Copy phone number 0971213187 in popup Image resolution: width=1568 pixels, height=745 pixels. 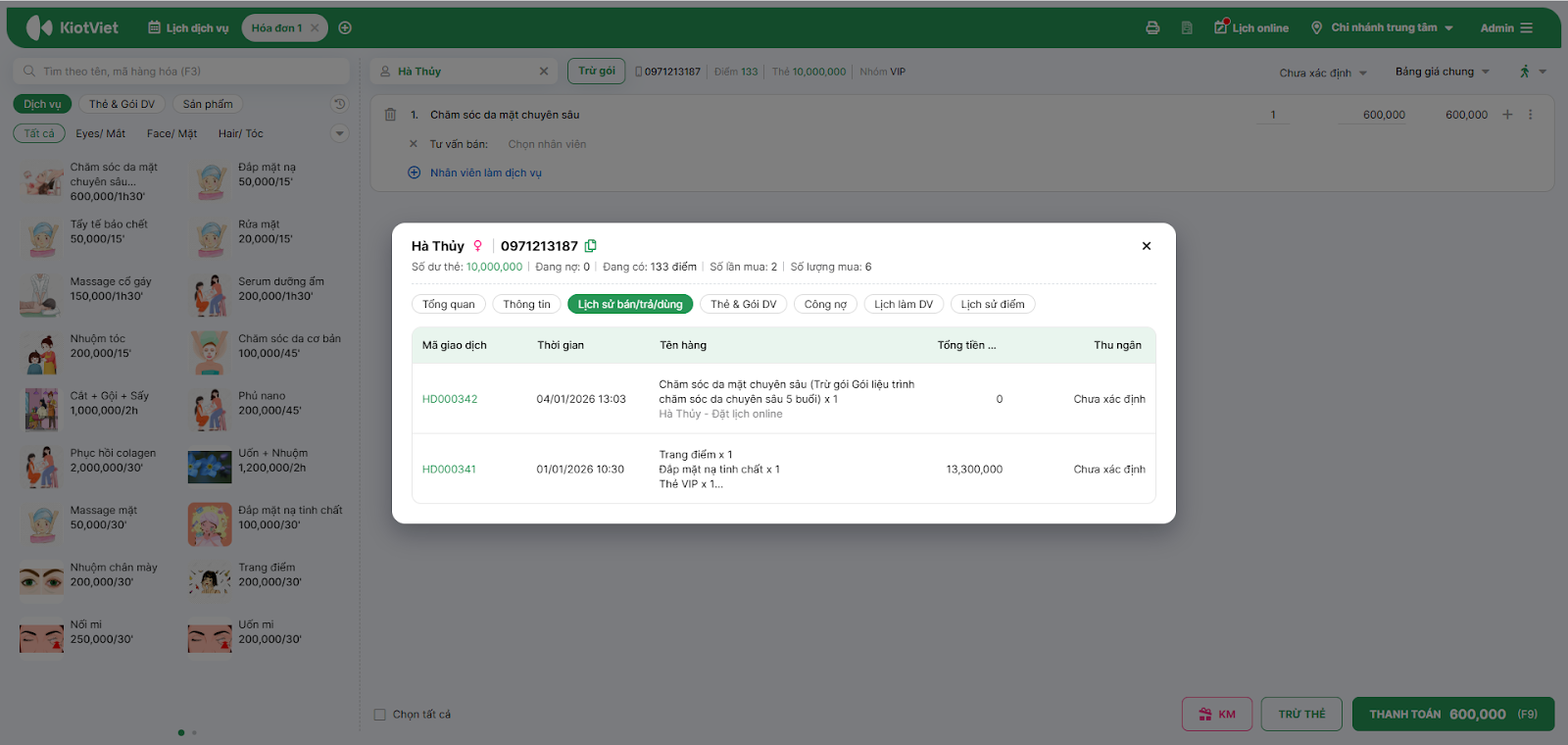[591, 246]
